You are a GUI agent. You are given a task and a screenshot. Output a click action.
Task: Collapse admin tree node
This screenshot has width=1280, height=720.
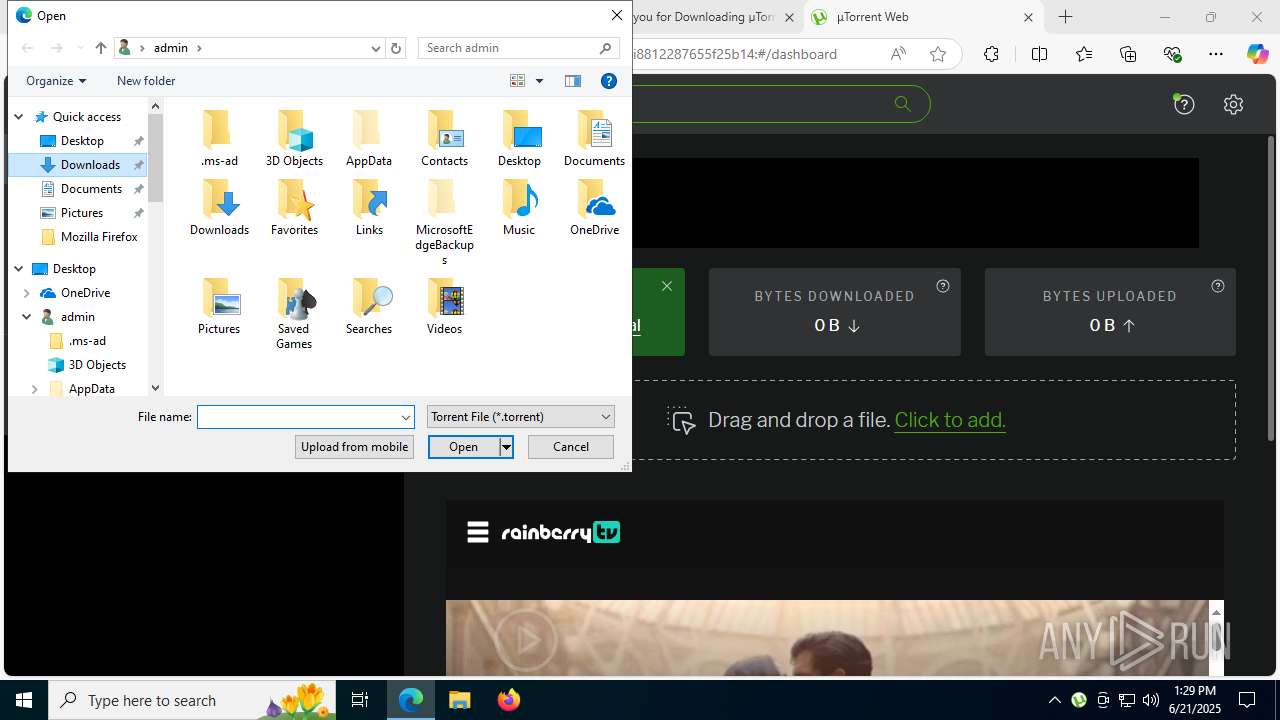pyautogui.click(x=27, y=317)
